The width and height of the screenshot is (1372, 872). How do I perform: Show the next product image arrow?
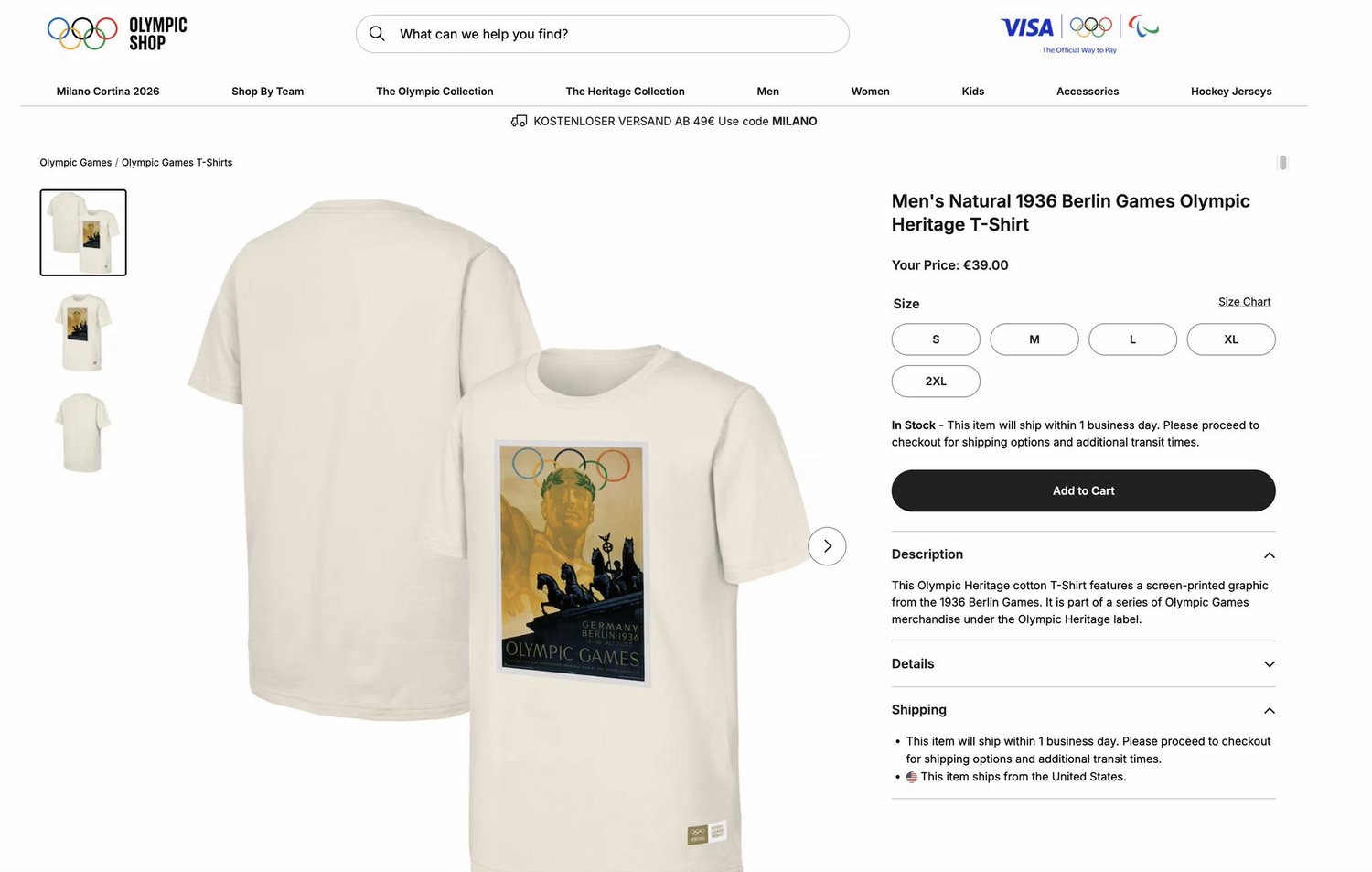point(827,546)
